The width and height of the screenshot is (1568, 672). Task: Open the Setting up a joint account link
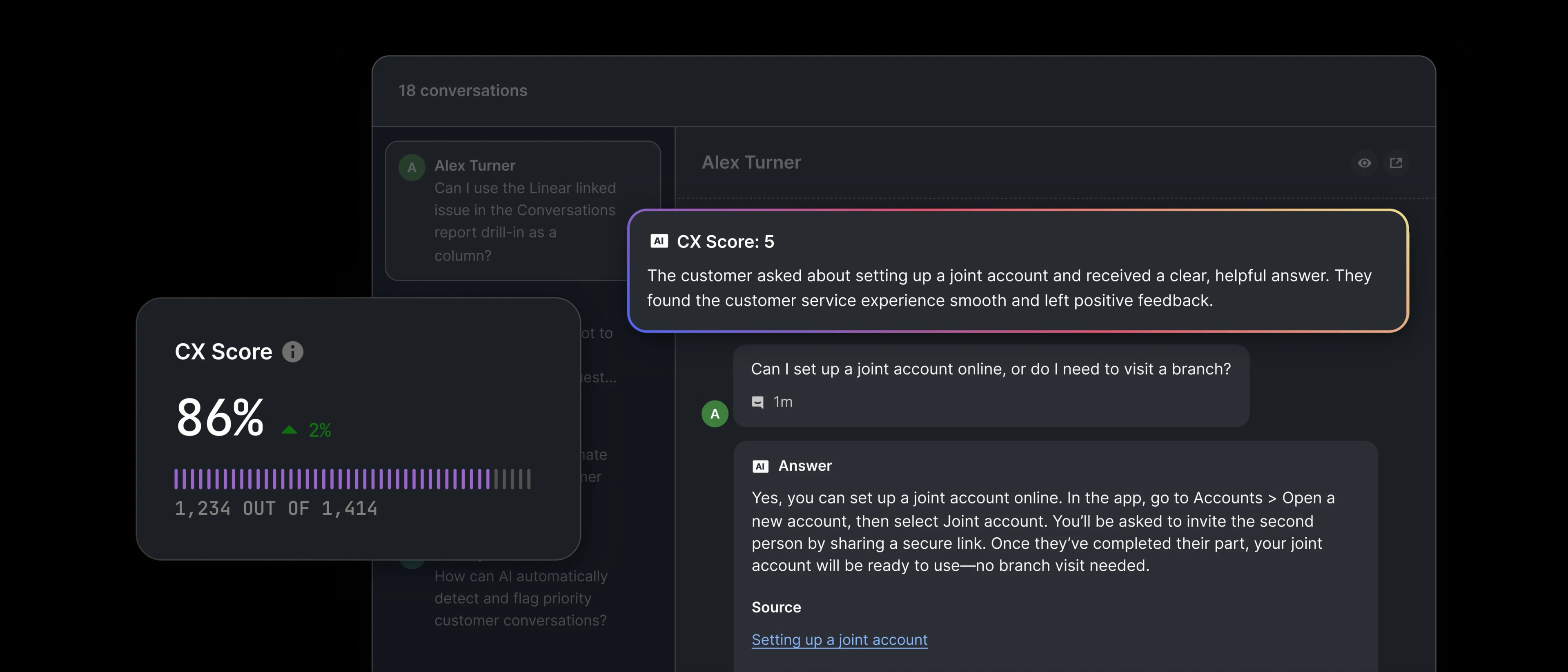click(839, 640)
